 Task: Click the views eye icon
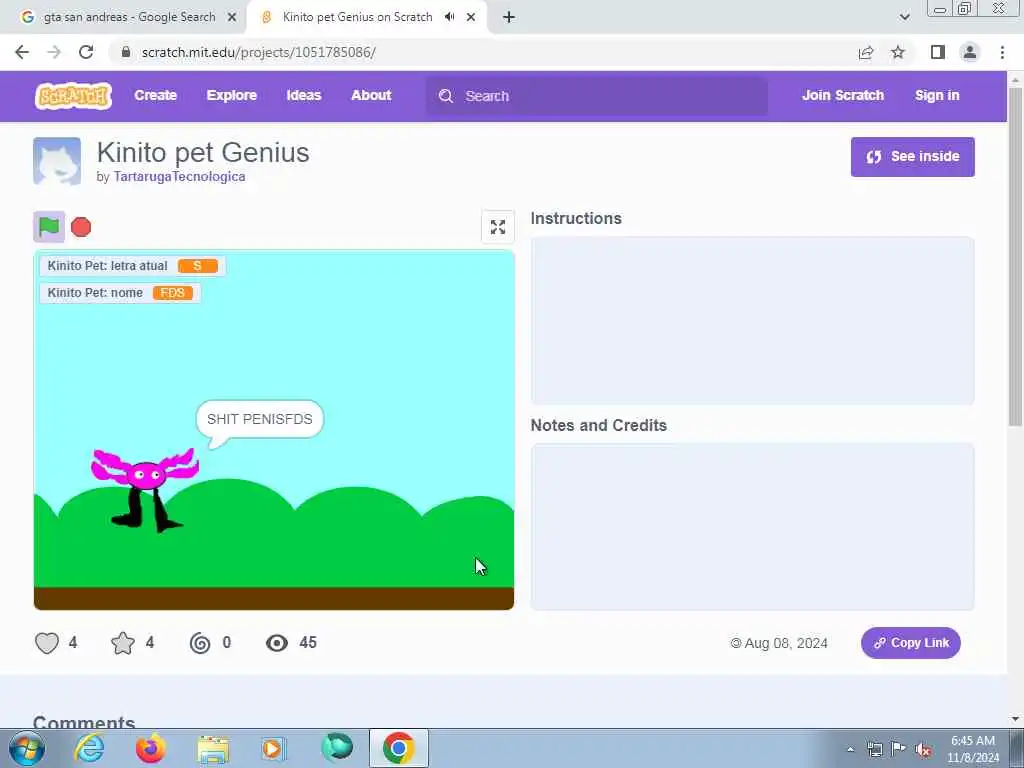[x=277, y=643]
